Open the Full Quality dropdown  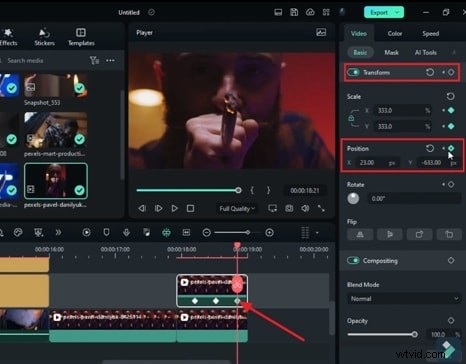(237, 209)
